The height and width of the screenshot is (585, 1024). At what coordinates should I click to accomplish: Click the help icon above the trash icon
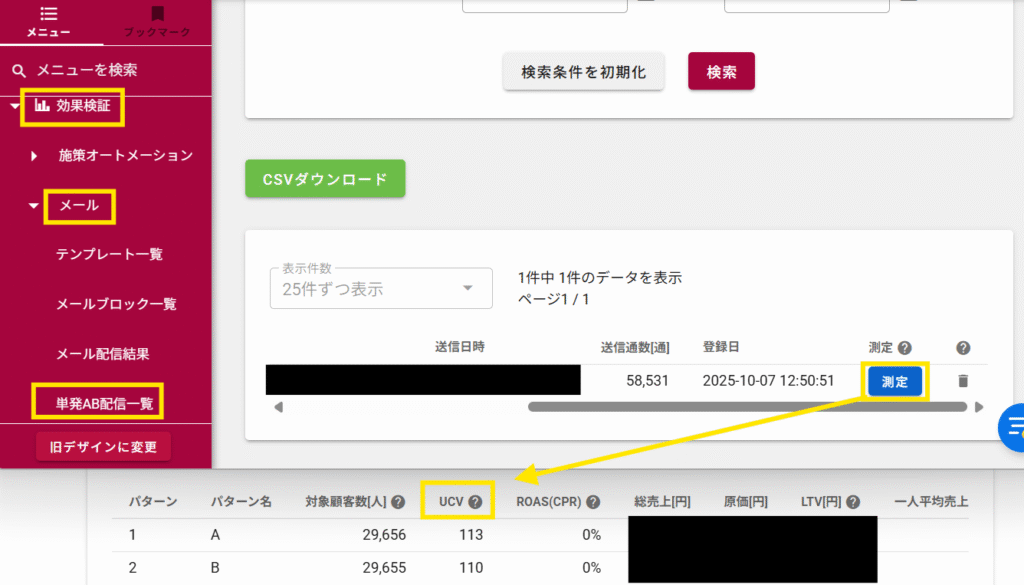pos(963,348)
